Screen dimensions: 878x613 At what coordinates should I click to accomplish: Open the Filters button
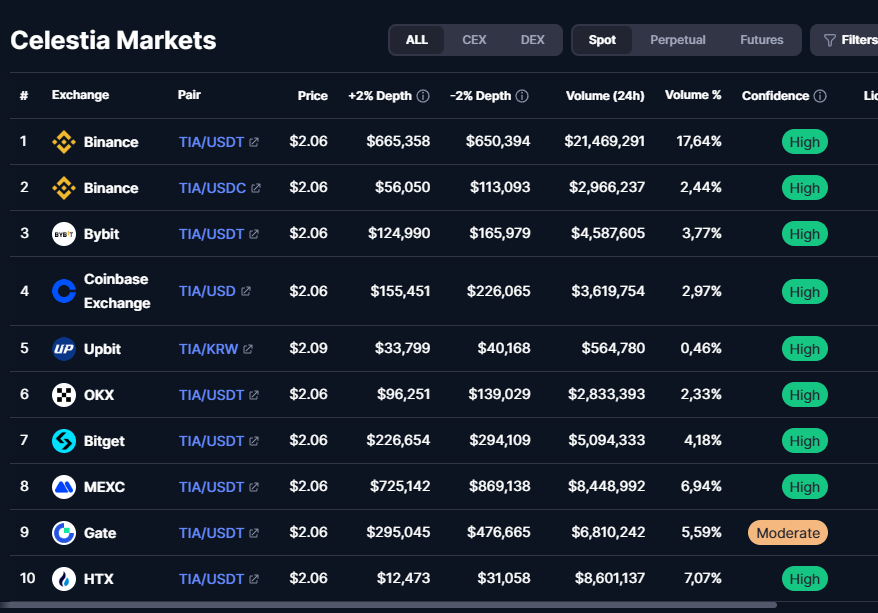pos(844,40)
